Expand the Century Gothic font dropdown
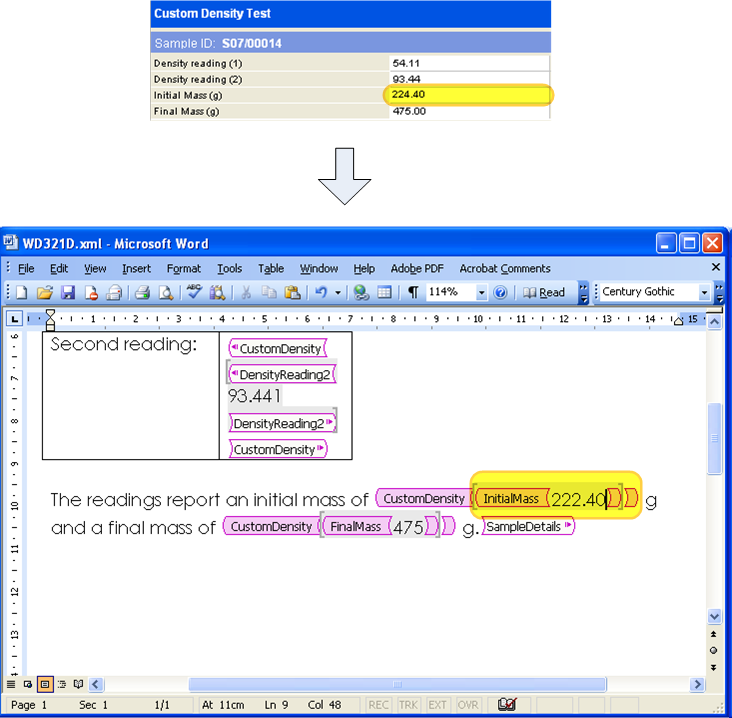Image resolution: width=732 pixels, height=718 pixels. 705,292
